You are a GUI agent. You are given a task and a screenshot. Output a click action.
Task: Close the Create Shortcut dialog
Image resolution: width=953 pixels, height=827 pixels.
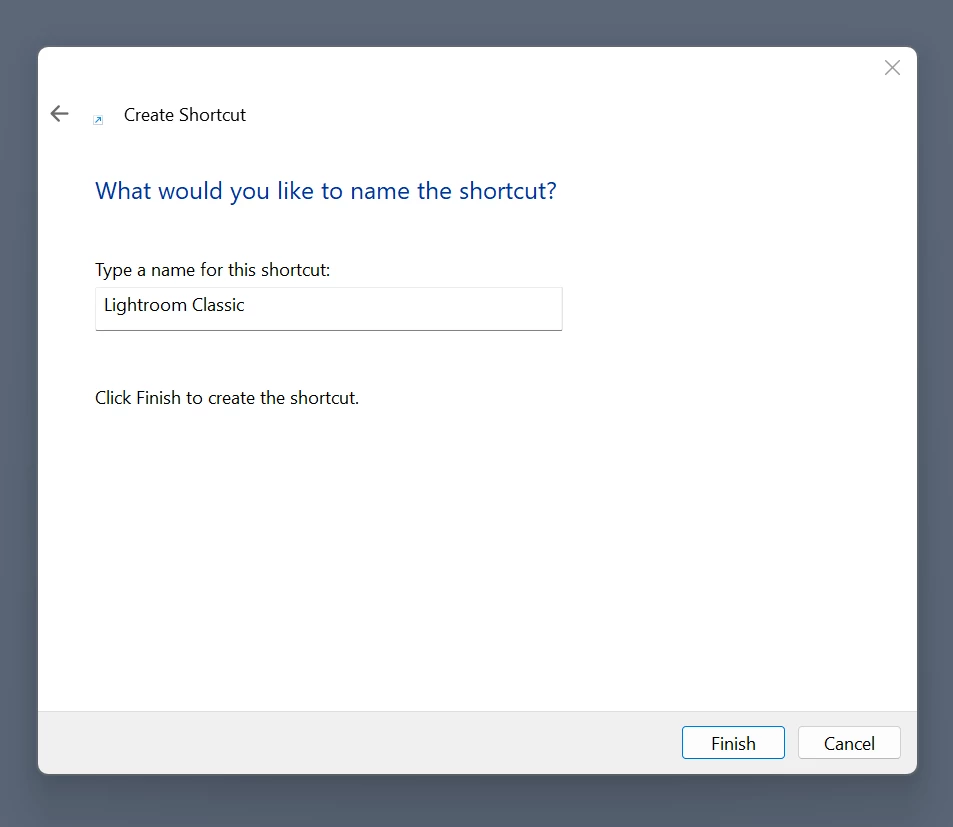[892, 67]
